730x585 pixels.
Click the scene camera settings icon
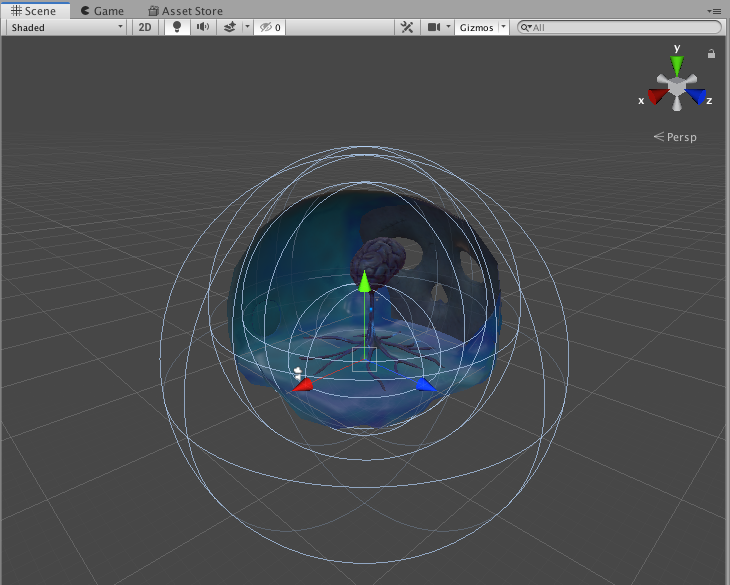click(433, 27)
